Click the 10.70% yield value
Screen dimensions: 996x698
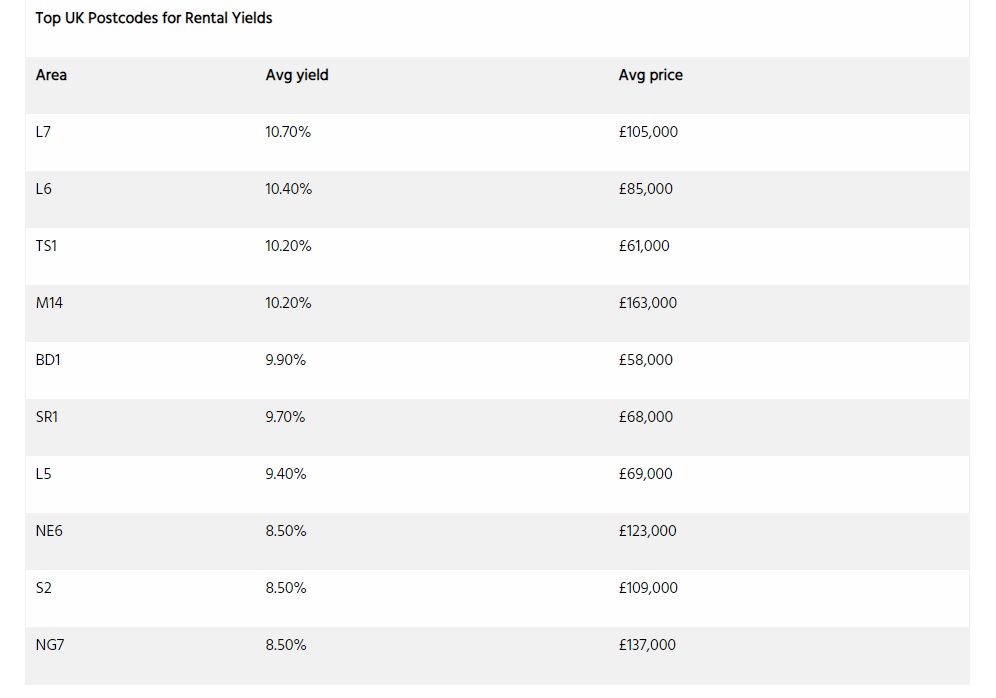pyautogui.click(x=288, y=132)
